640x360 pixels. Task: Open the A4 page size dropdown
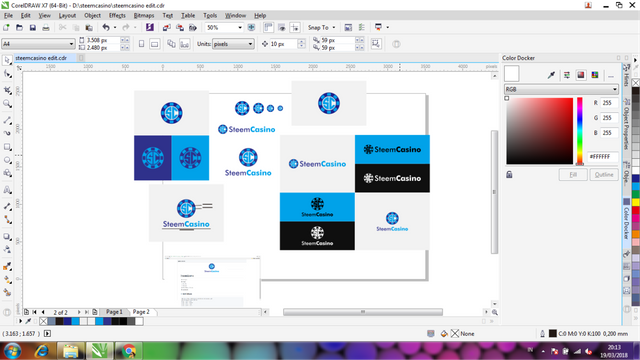(71, 44)
